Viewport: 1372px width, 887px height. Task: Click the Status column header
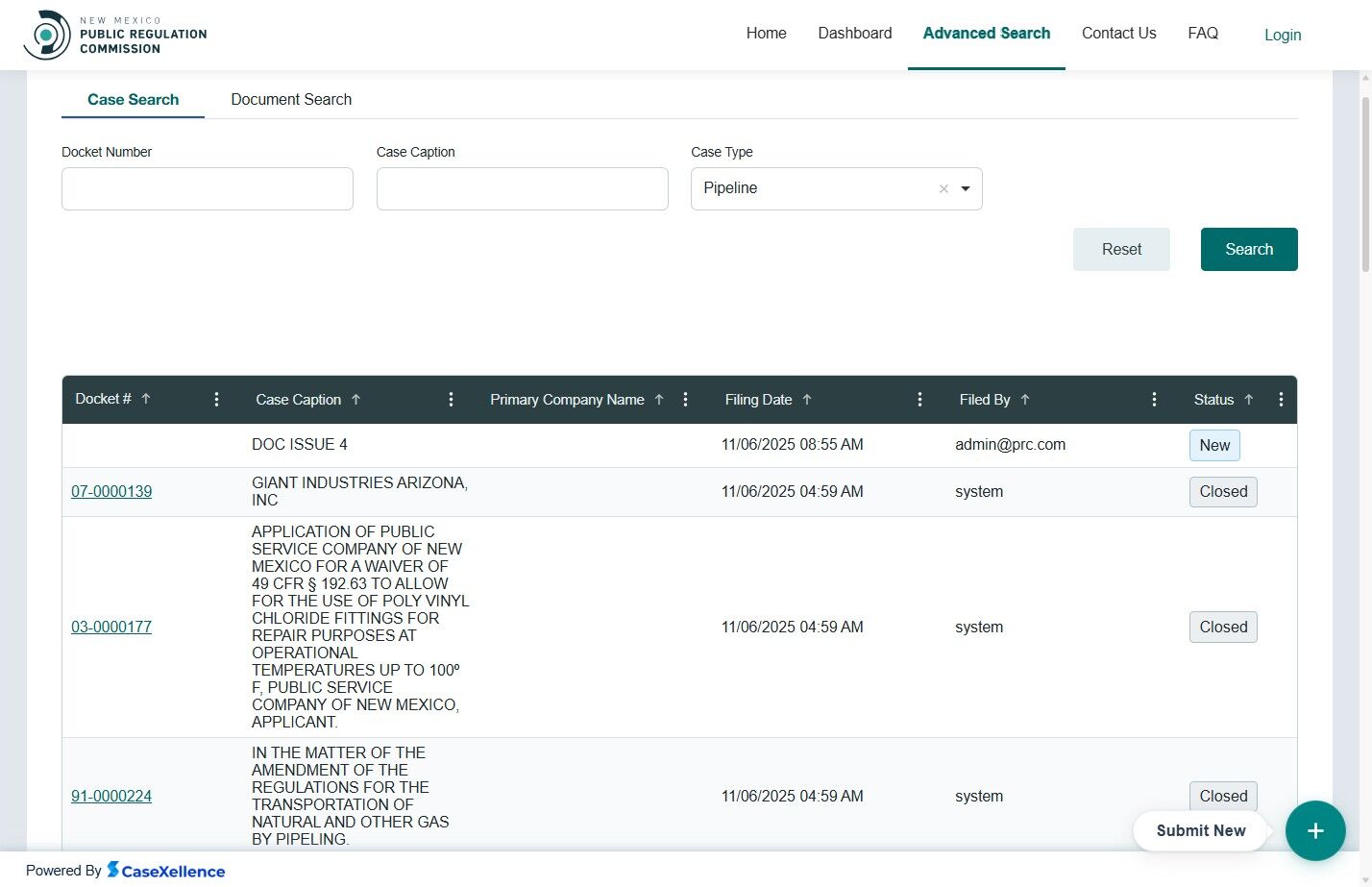[x=1213, y=400]
